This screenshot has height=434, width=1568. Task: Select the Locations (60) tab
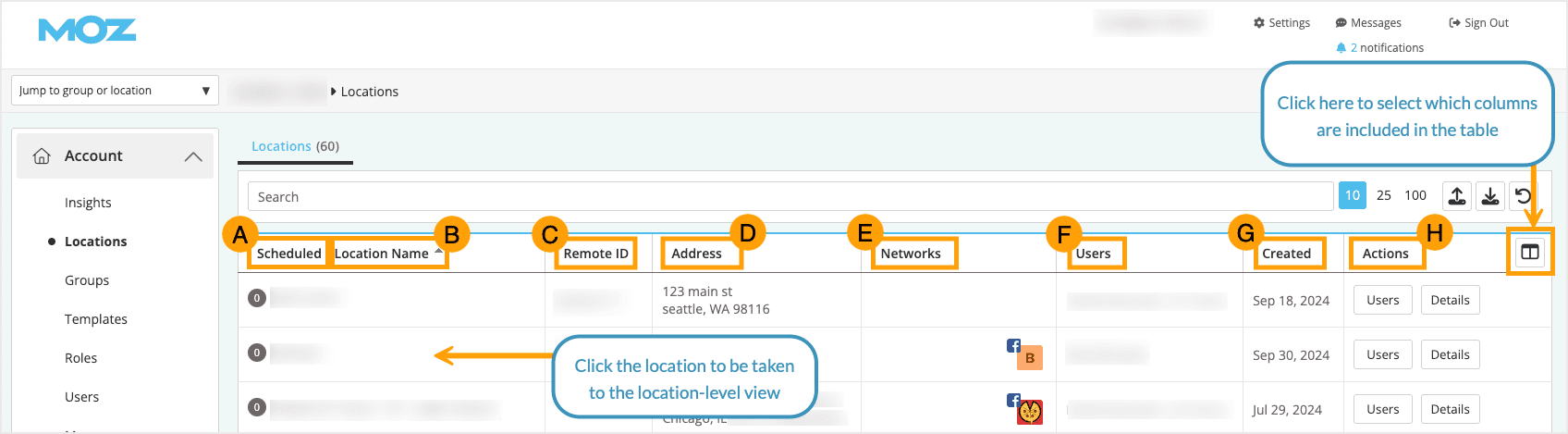tap(295, 146)
